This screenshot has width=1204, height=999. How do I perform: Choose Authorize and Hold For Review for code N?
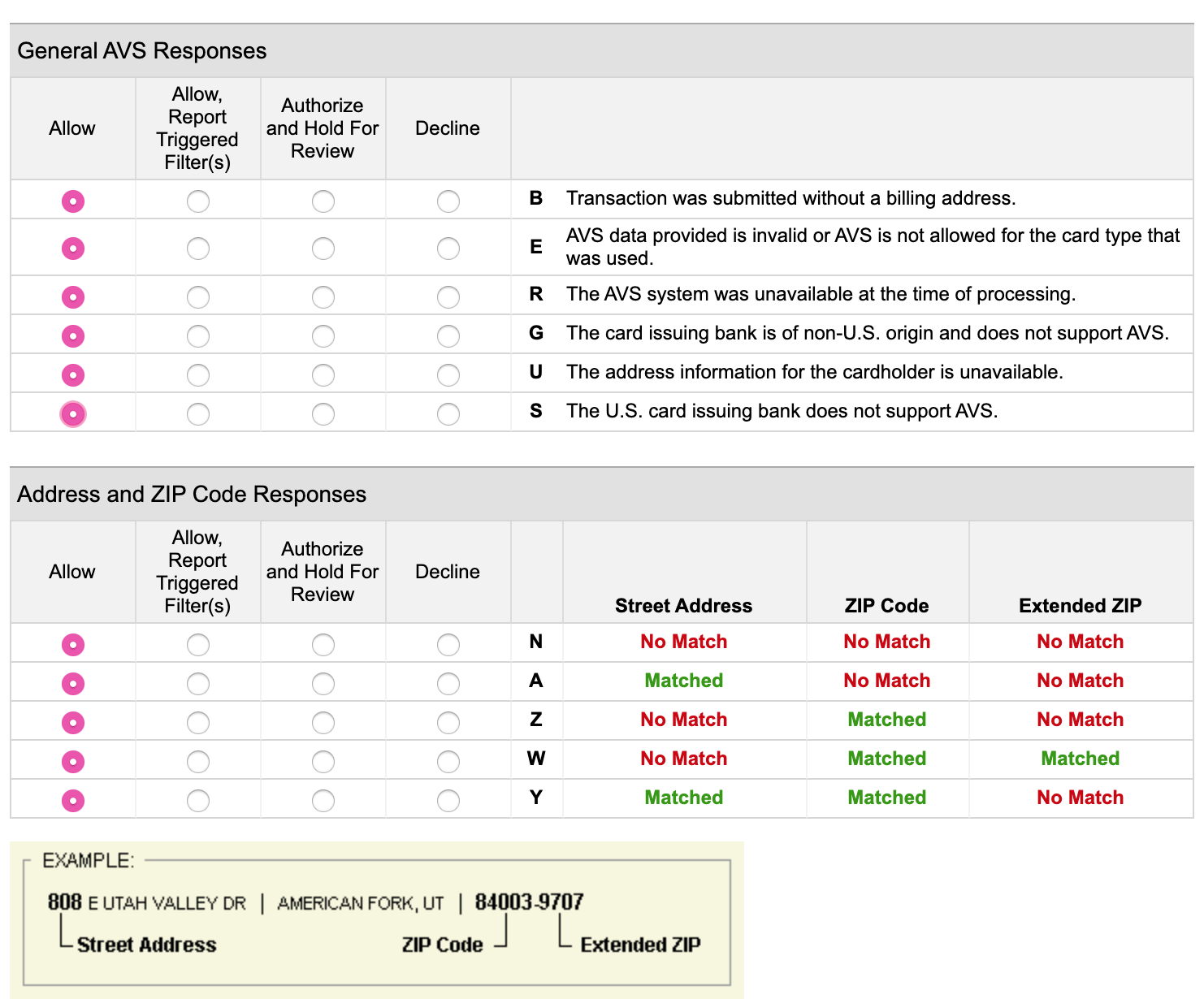click(x=323, y=644)
